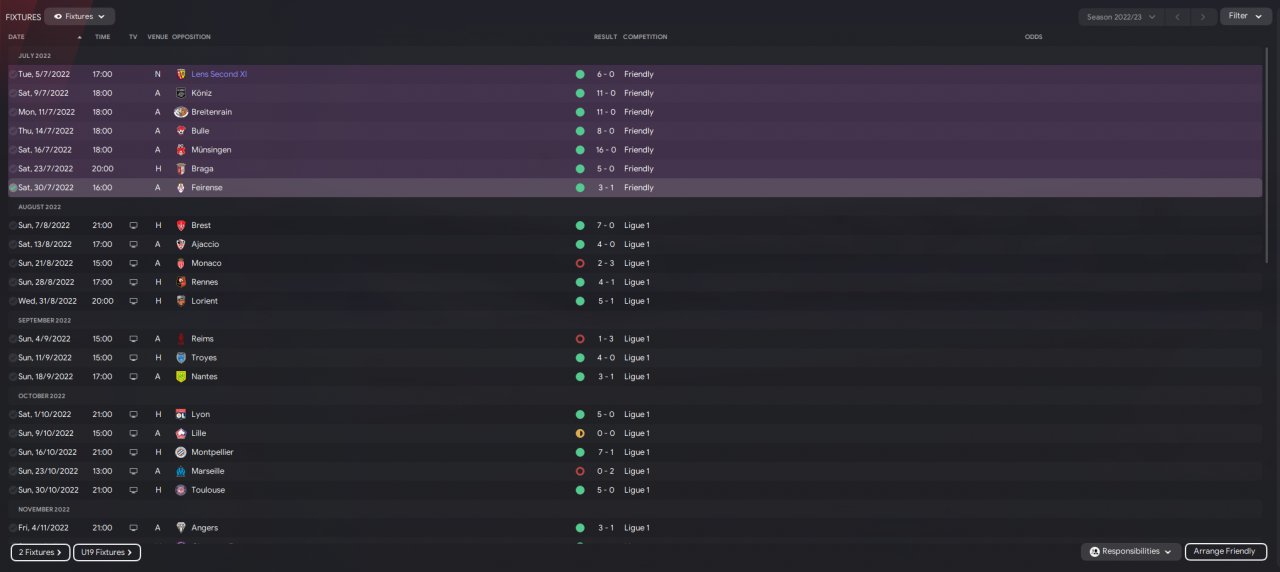Click the TV broadcast icon for the Toulouse match

(133, 490)
